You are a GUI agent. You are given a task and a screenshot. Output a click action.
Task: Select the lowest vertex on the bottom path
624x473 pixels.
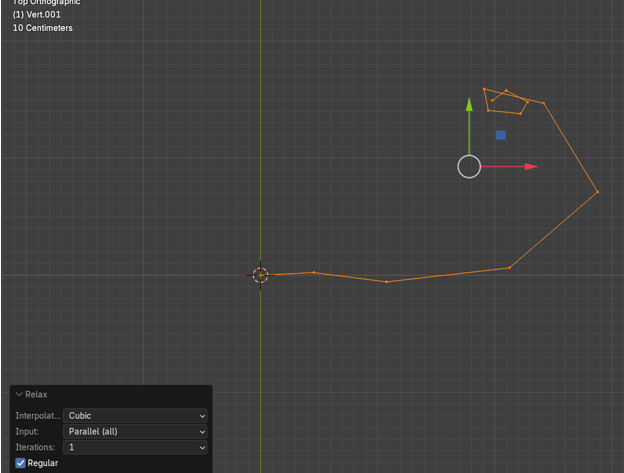387,282
